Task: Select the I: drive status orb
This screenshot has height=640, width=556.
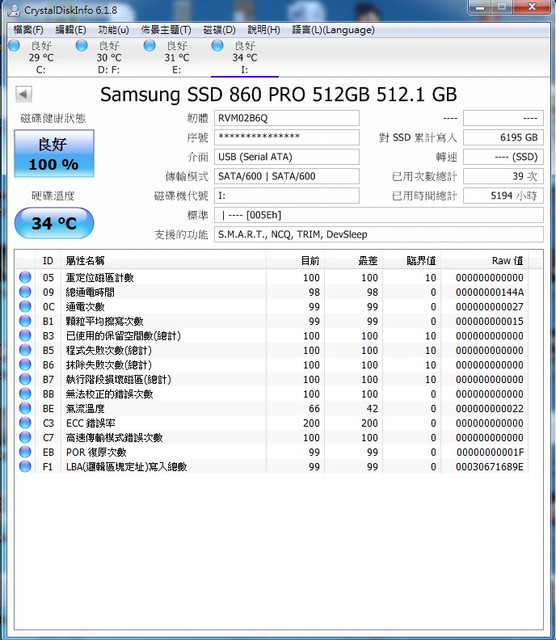Action: tap(218, 45)
